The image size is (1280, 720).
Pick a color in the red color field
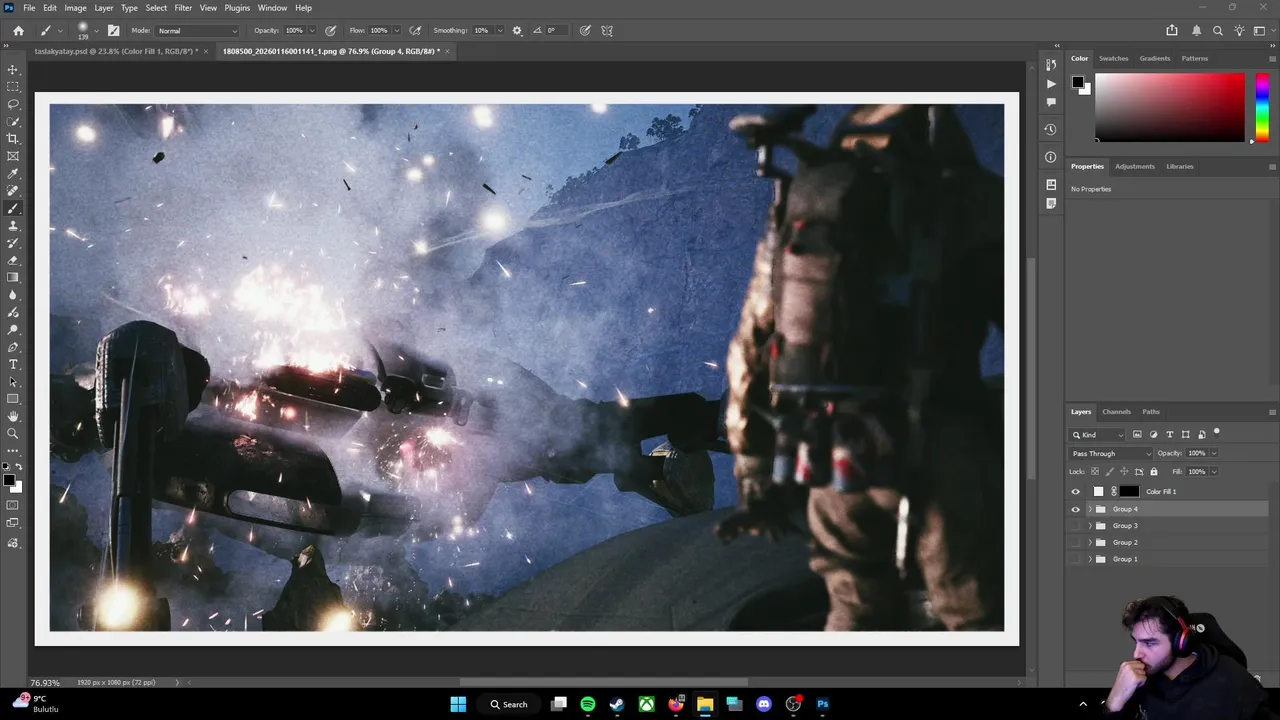point(1170,107)
